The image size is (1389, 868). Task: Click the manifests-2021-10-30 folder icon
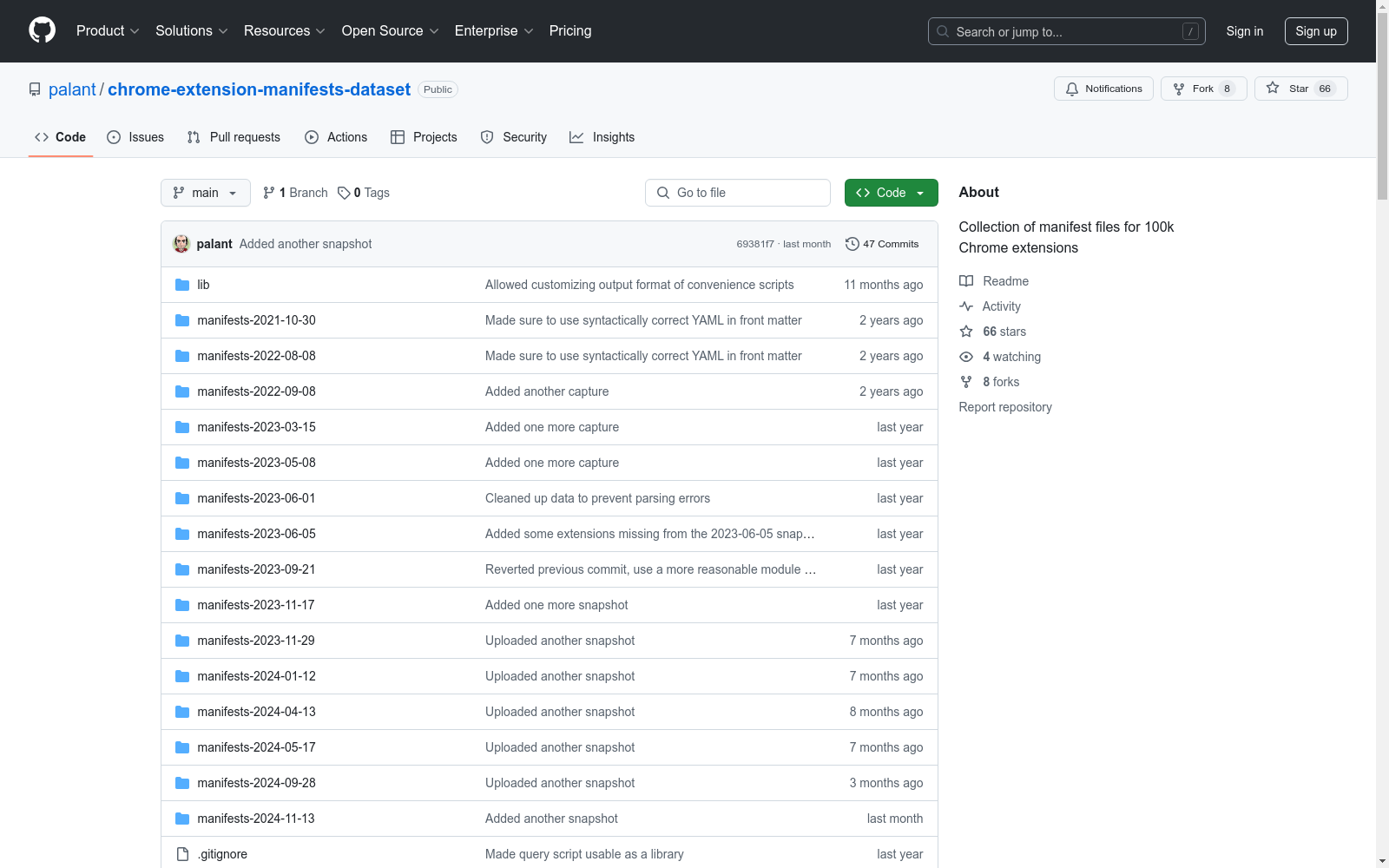182,320
